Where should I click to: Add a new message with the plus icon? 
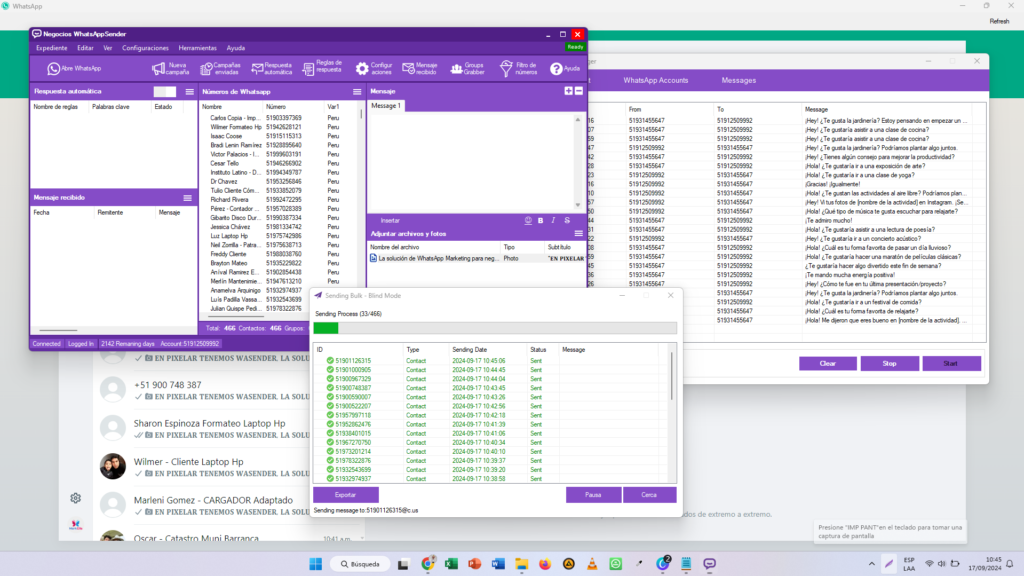tap(568, 91)
